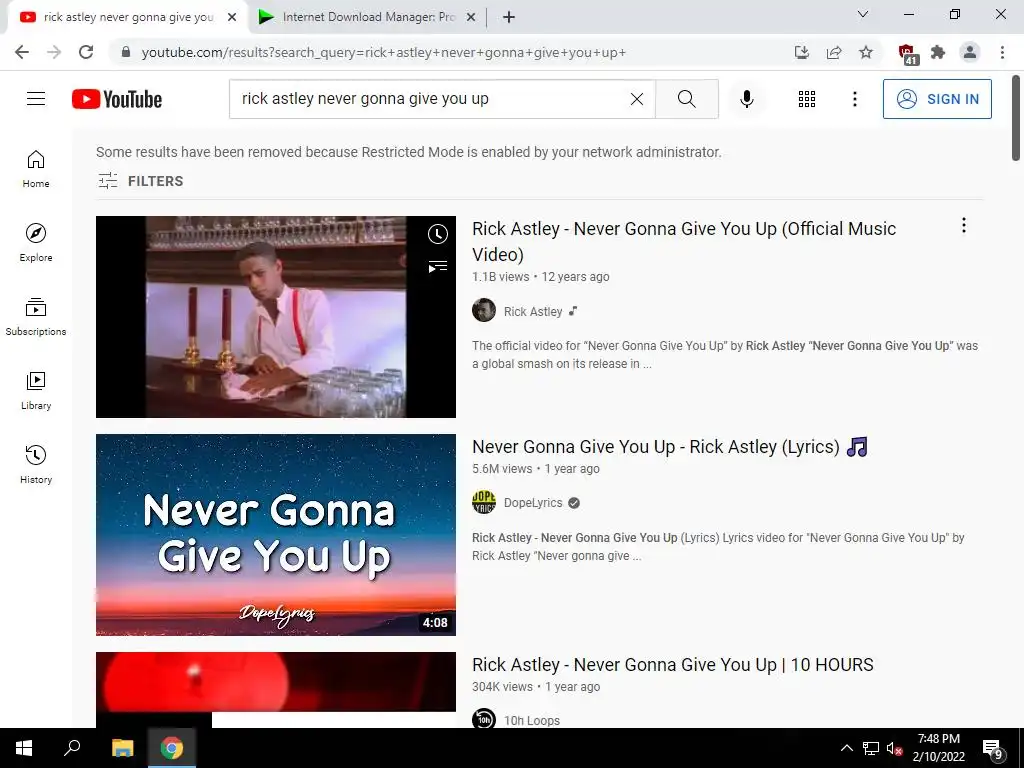Reload the current page

86,52
